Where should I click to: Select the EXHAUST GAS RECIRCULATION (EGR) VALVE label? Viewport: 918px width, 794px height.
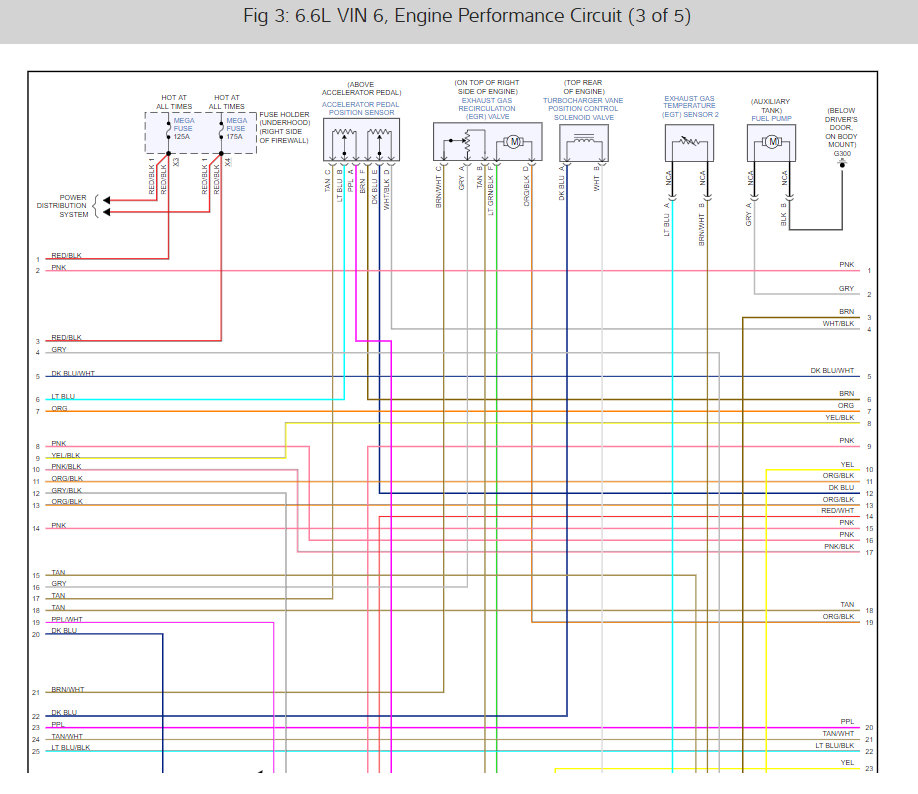click(487, 108)
